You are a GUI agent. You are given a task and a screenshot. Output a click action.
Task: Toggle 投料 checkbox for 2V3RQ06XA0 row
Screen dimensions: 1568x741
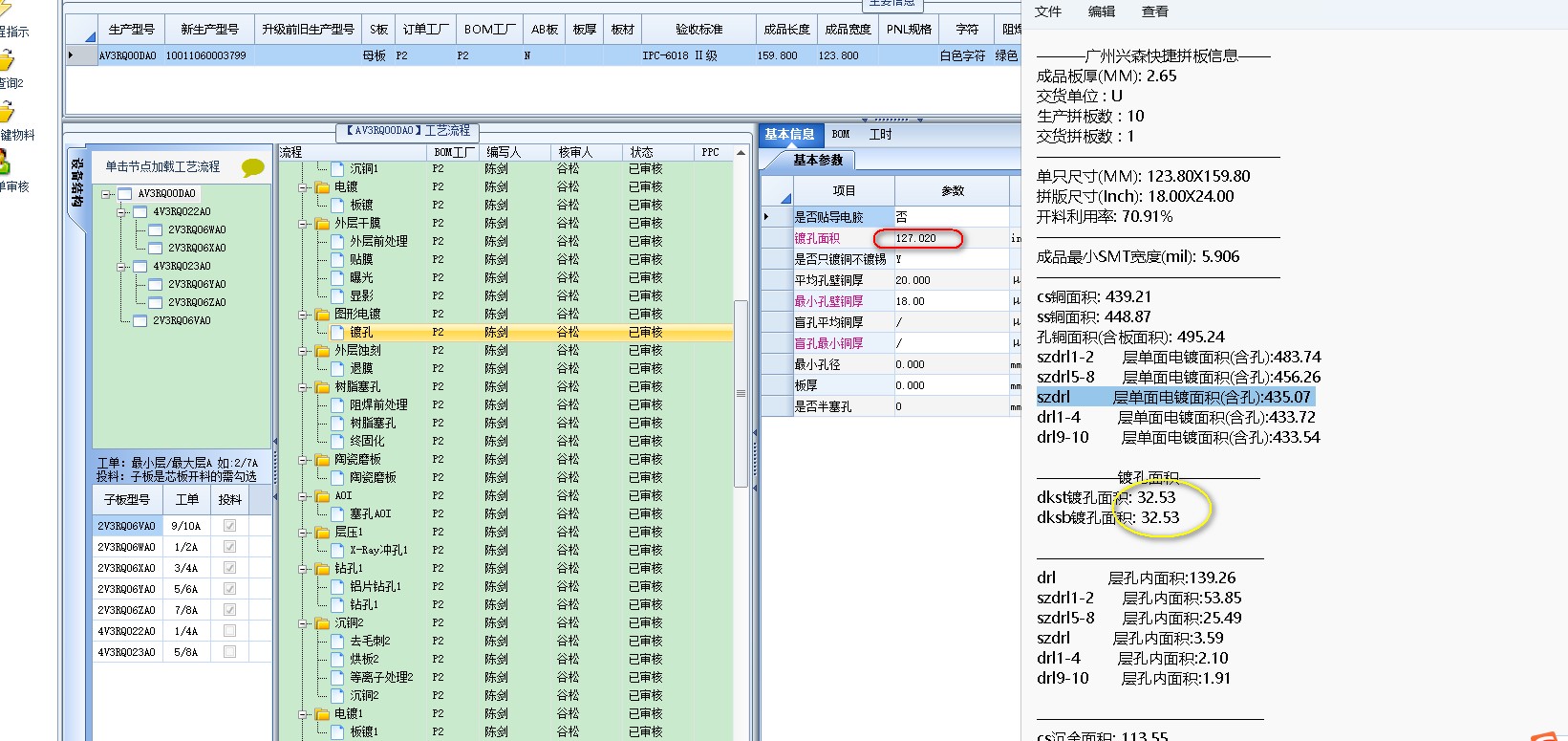[x=229, y=568]
